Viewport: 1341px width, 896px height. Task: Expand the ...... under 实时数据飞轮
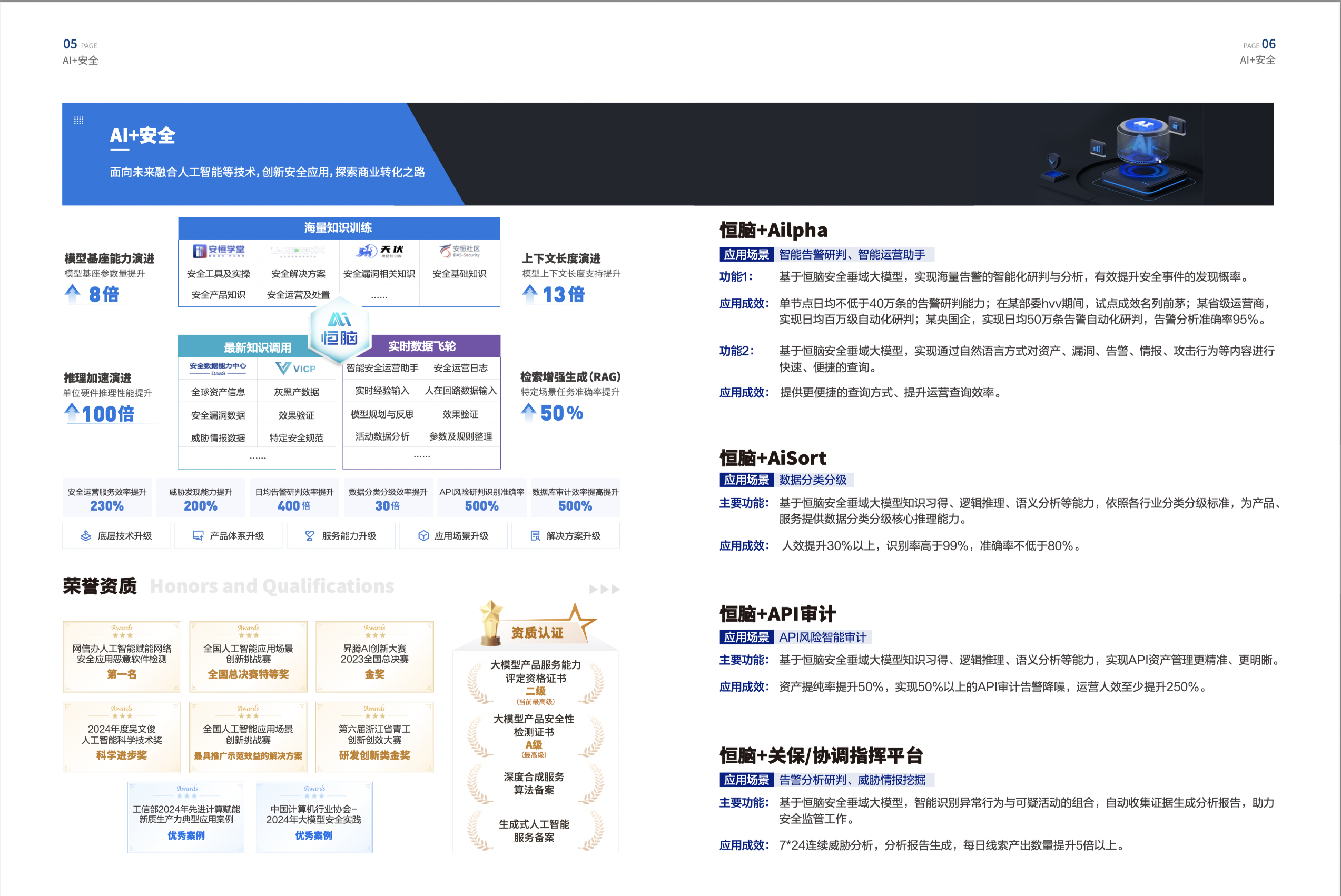(421, 455)
